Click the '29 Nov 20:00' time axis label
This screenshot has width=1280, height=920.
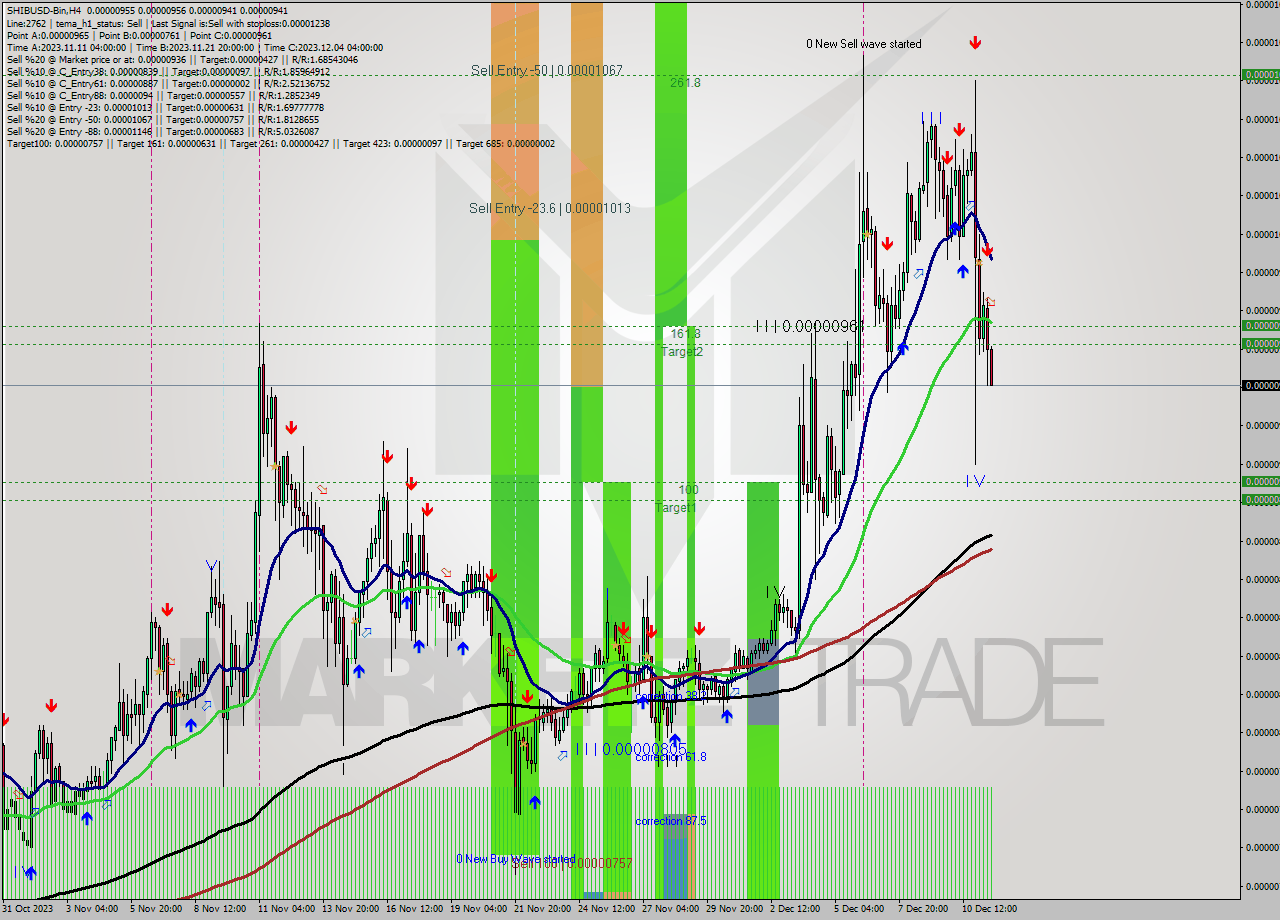733,909
